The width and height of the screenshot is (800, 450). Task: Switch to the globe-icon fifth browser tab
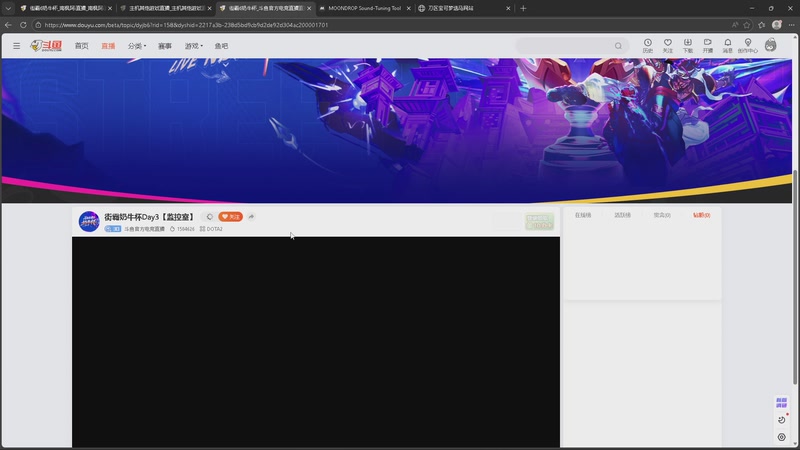click(x=464, y=8)
